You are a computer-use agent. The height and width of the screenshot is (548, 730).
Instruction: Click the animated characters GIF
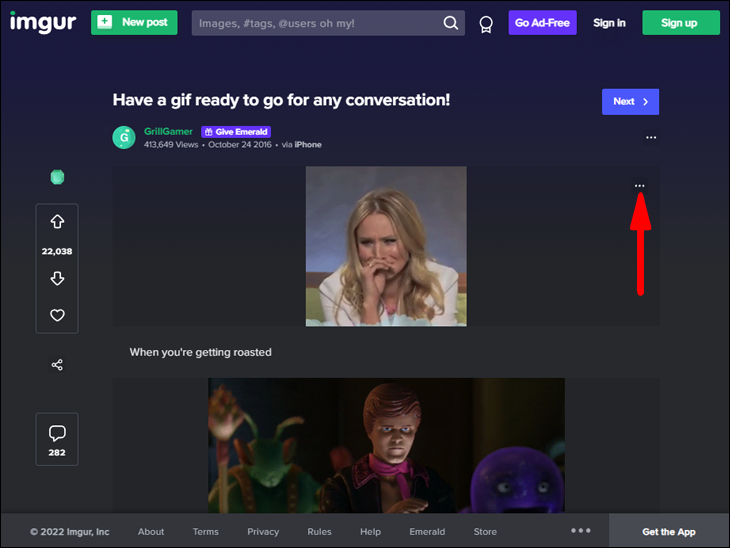(386, 445)
